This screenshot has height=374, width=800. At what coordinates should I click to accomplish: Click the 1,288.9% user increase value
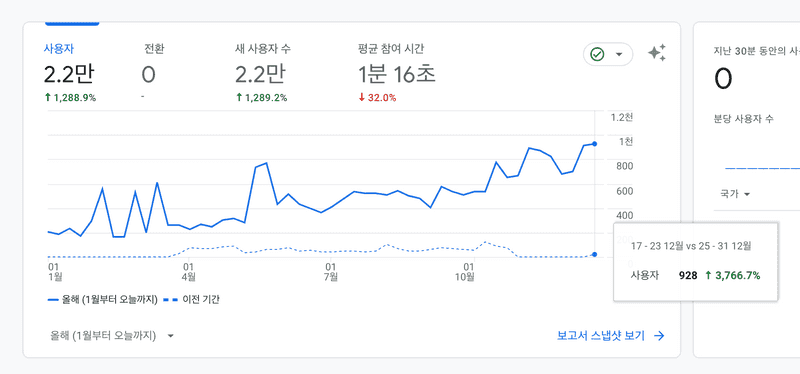[x=70, y=98]
